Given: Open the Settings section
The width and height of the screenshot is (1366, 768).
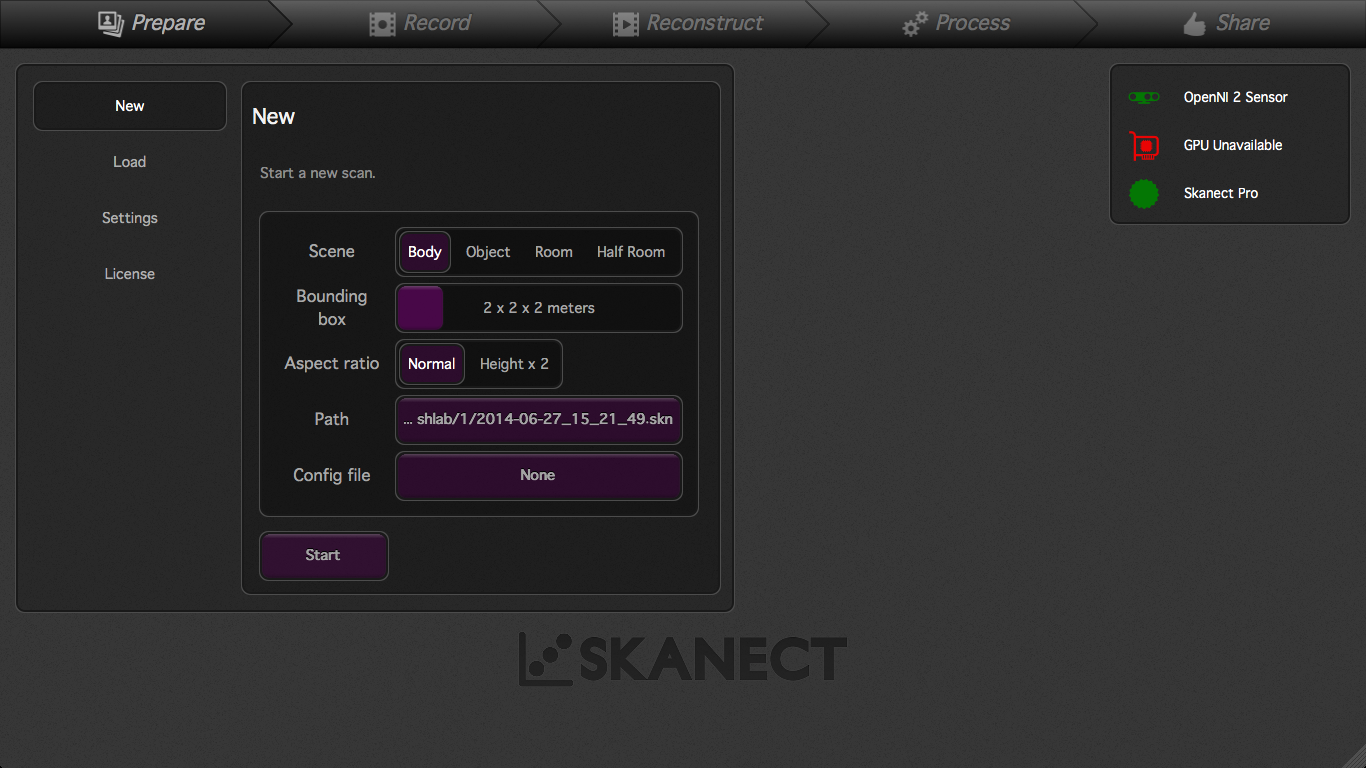Looking at the screenshot, I should pos(130,218).
